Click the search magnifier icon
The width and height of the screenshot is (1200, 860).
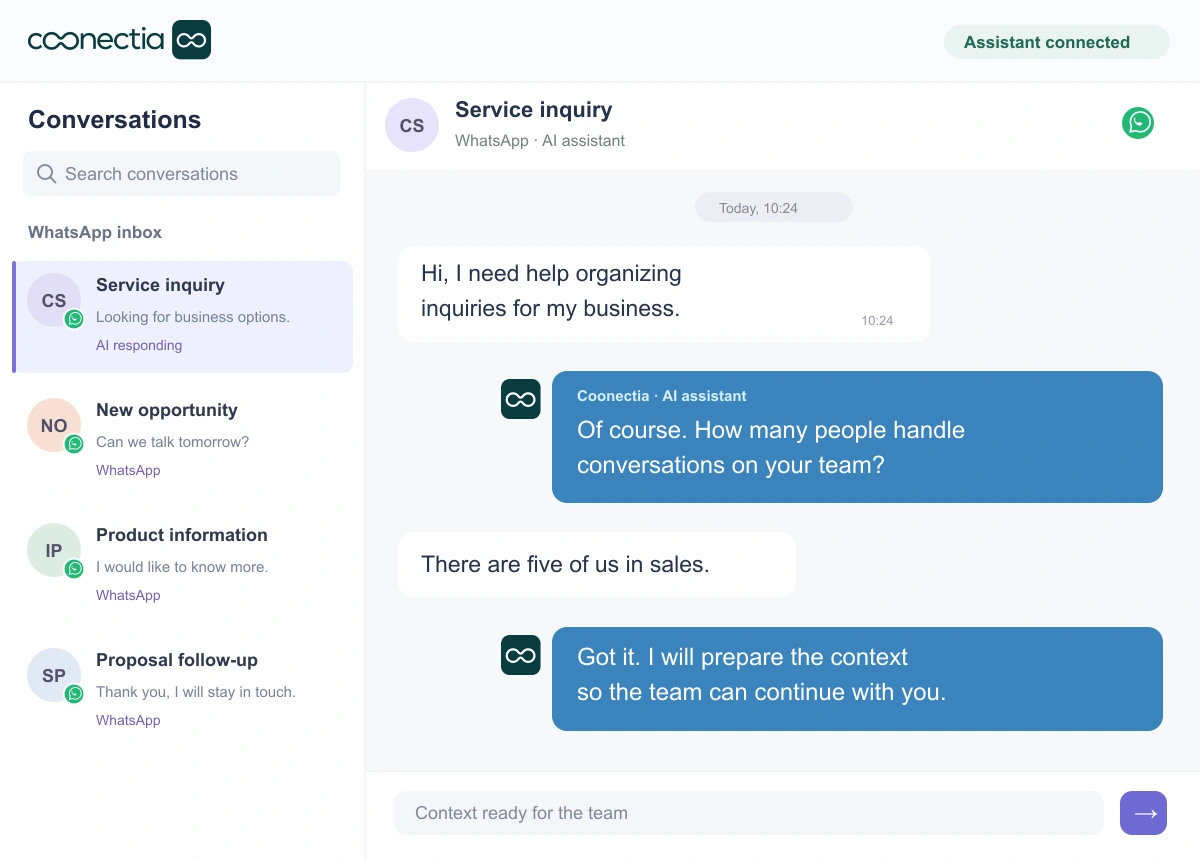tap(46, 174)
